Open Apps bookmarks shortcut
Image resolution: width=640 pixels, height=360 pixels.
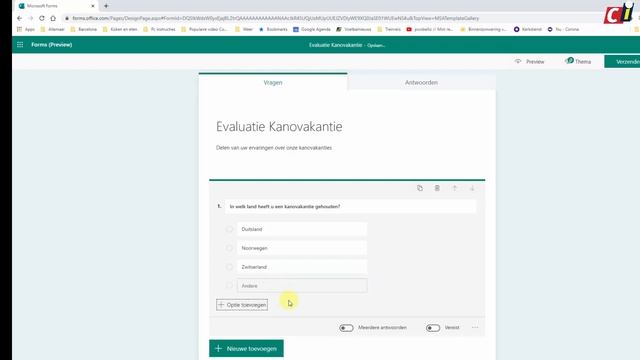click(x=26, y=29)
